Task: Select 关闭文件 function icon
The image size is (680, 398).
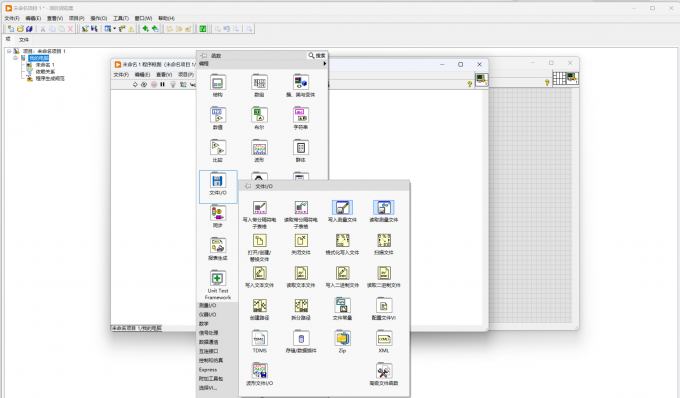Action: pos(301,241)
